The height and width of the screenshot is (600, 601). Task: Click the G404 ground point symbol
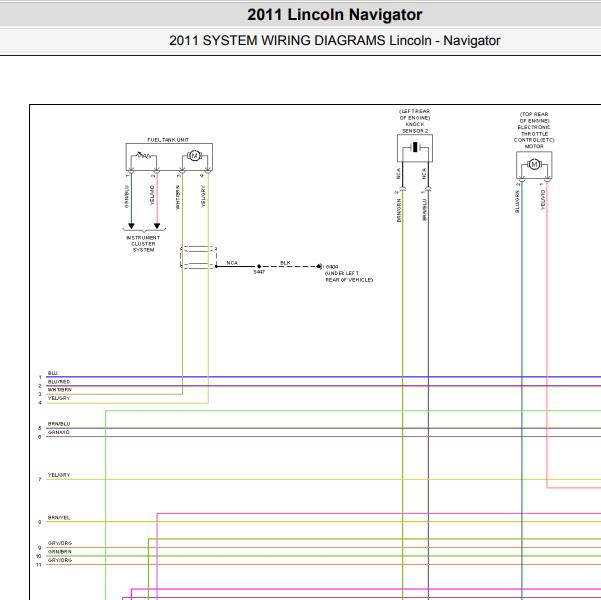pos(319,266)
